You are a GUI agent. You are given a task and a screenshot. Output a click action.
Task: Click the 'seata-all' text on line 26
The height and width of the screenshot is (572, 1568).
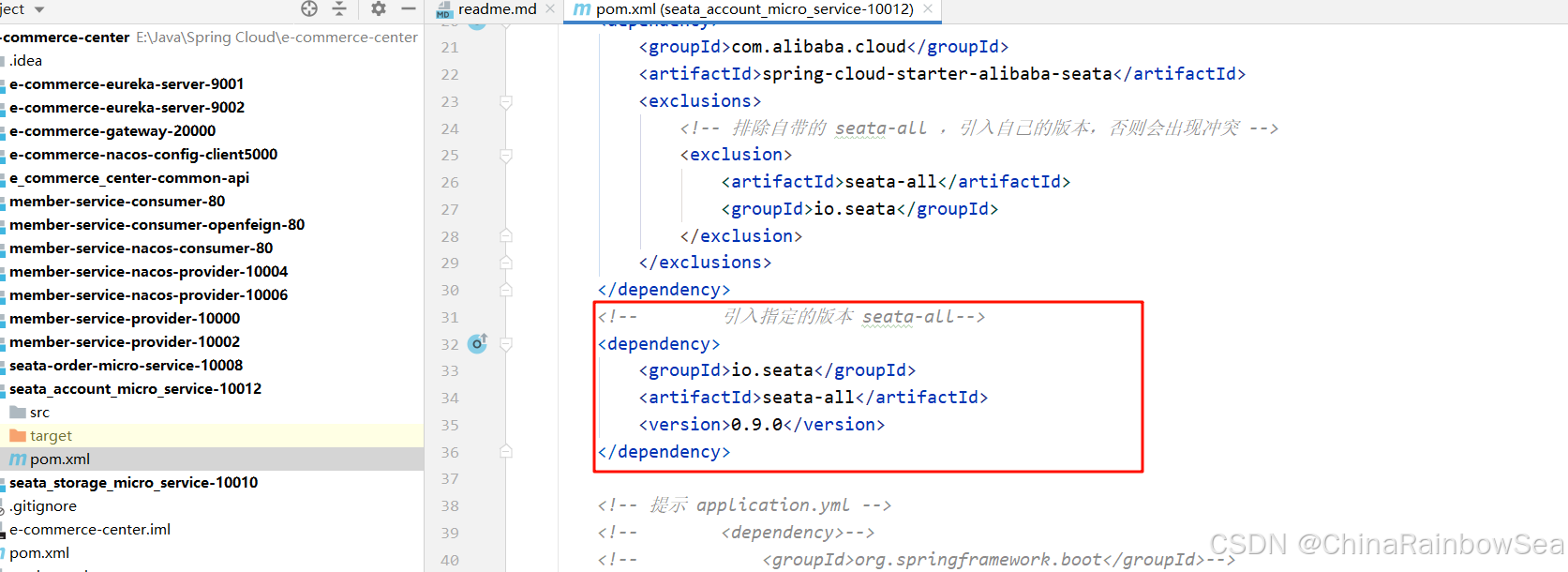(x=890, y=182)
